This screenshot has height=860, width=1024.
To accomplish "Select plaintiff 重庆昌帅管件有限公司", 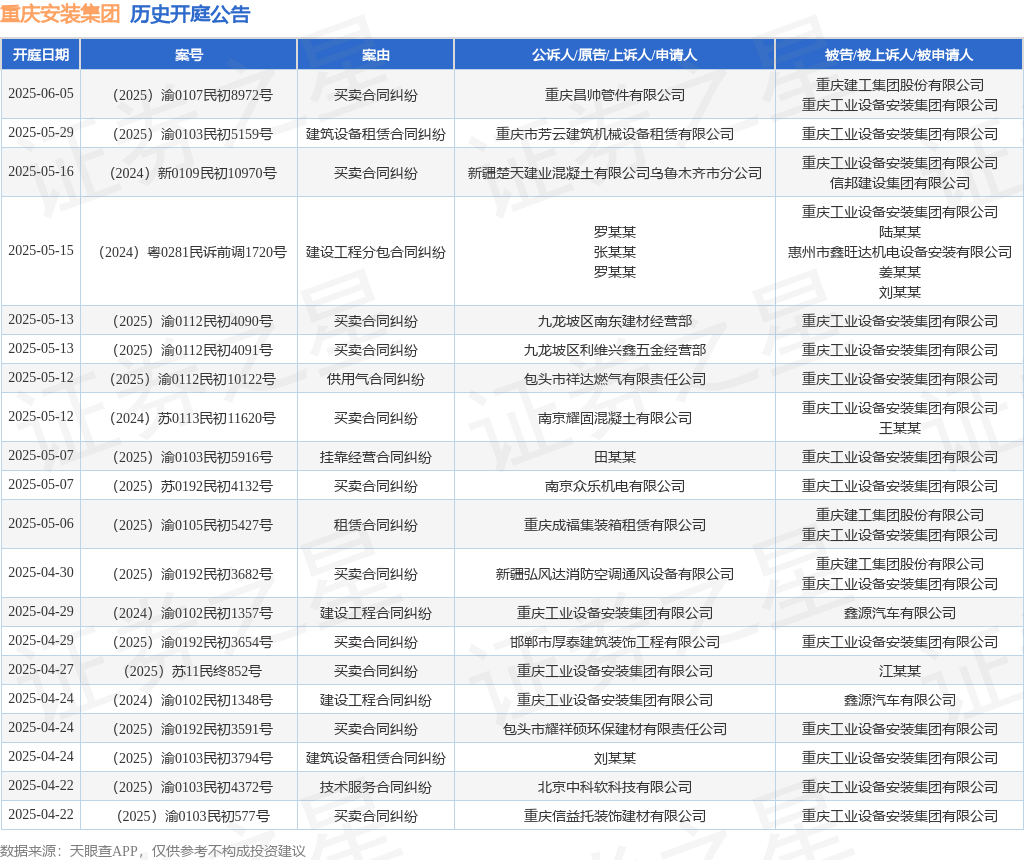I will click(615, 95).
